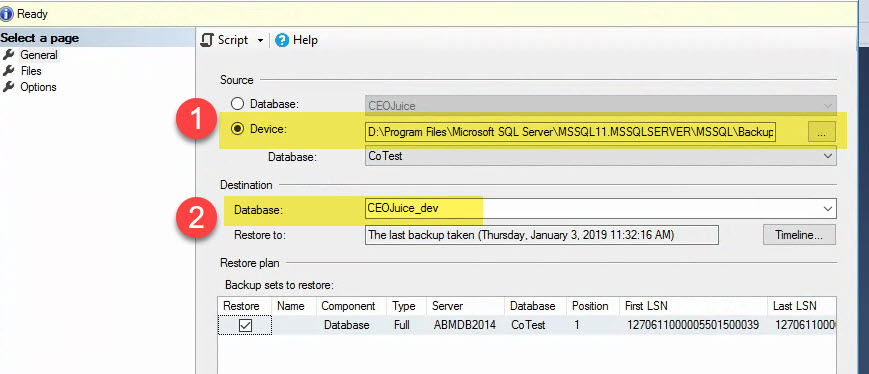Click the Position value 1 cell
Viewport: 869px width, 374px height.
tap(592, 325)
